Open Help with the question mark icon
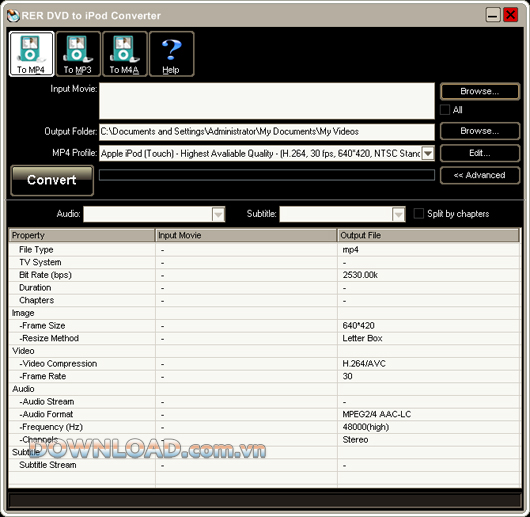The width and height of the screenshot is (530, 517). [171, 54]
